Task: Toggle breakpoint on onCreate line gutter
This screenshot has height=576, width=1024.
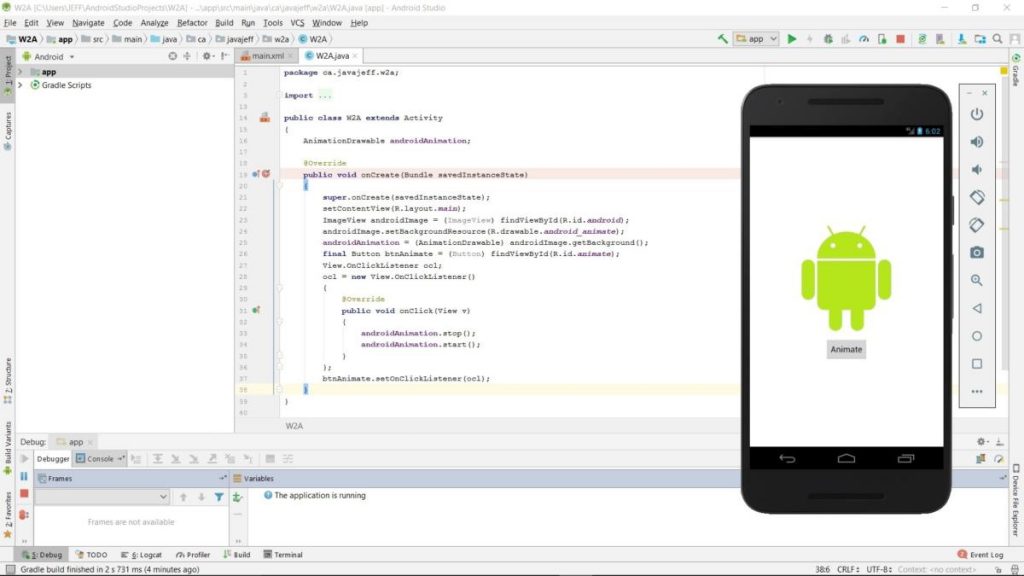Action: 266,174
